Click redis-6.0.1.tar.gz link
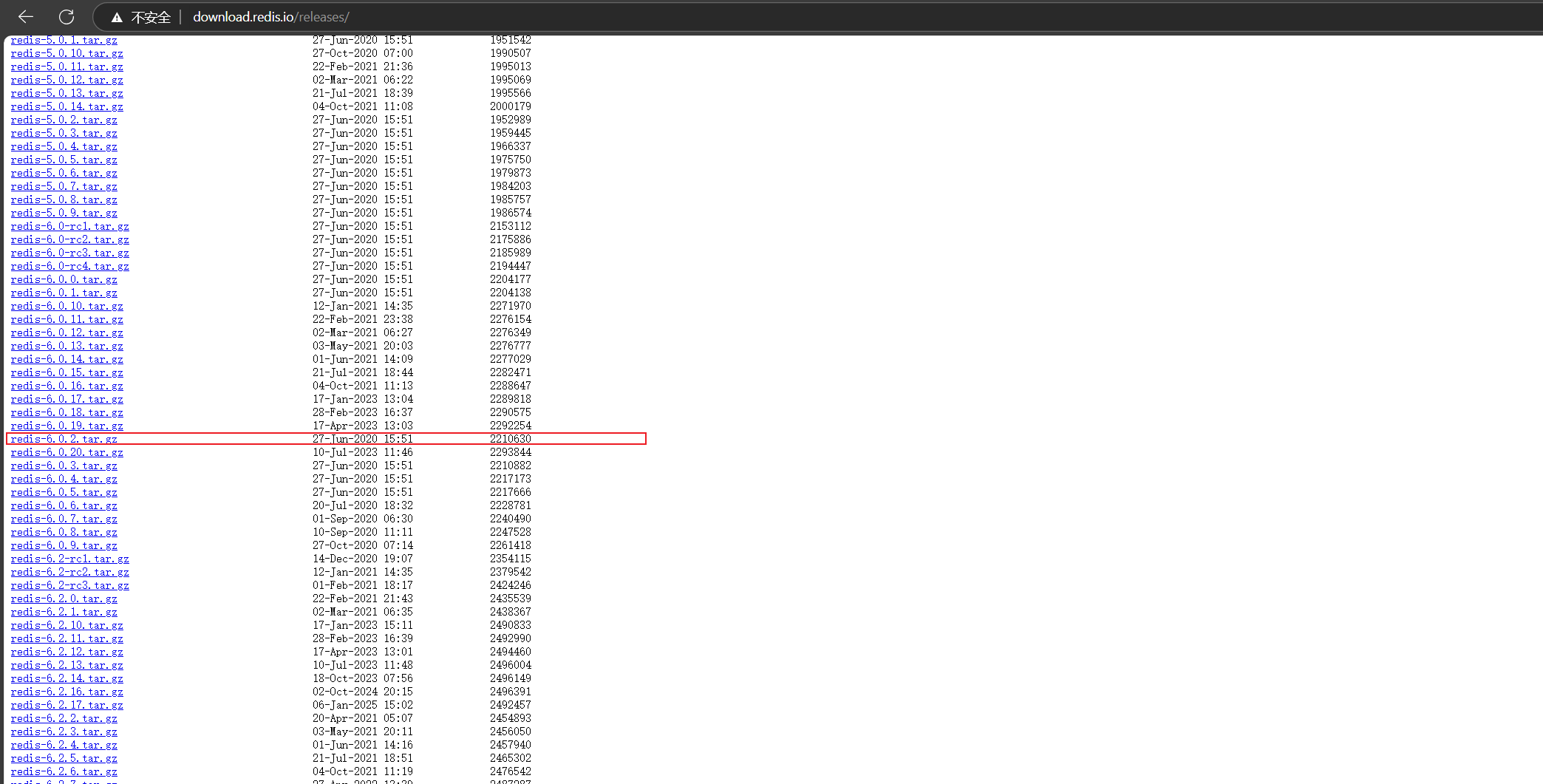The height and width of the screenshot is (784, 1543). [64, 293]
